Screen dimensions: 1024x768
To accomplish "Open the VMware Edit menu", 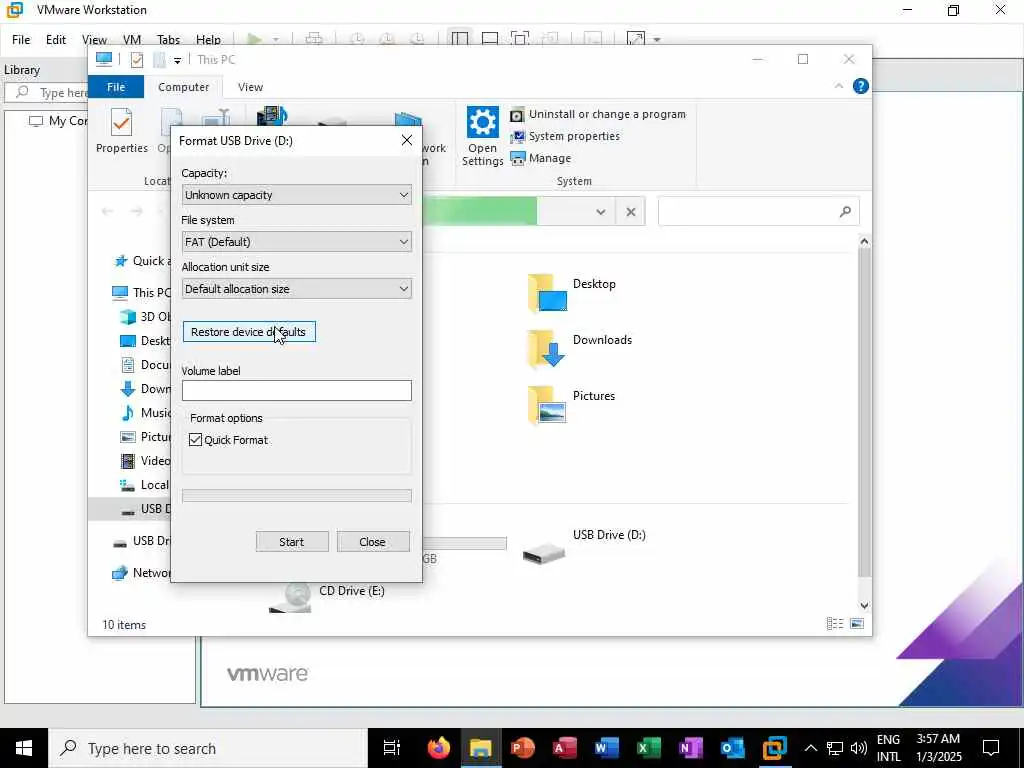I will 56,40.
